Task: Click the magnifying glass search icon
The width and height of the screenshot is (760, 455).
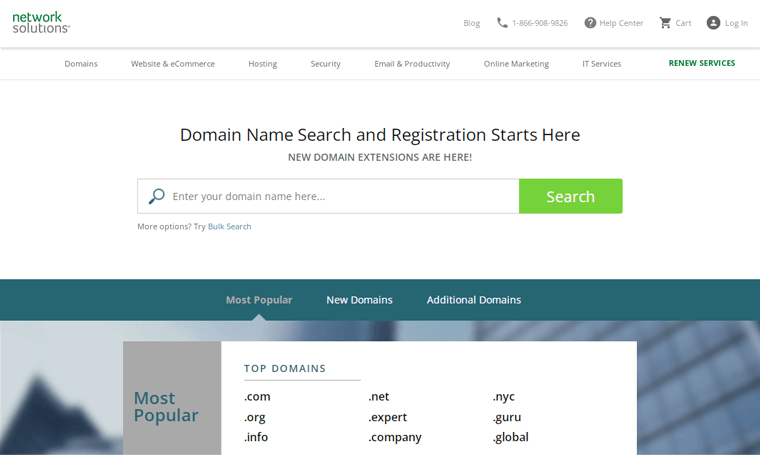Action: pos(157,196)
